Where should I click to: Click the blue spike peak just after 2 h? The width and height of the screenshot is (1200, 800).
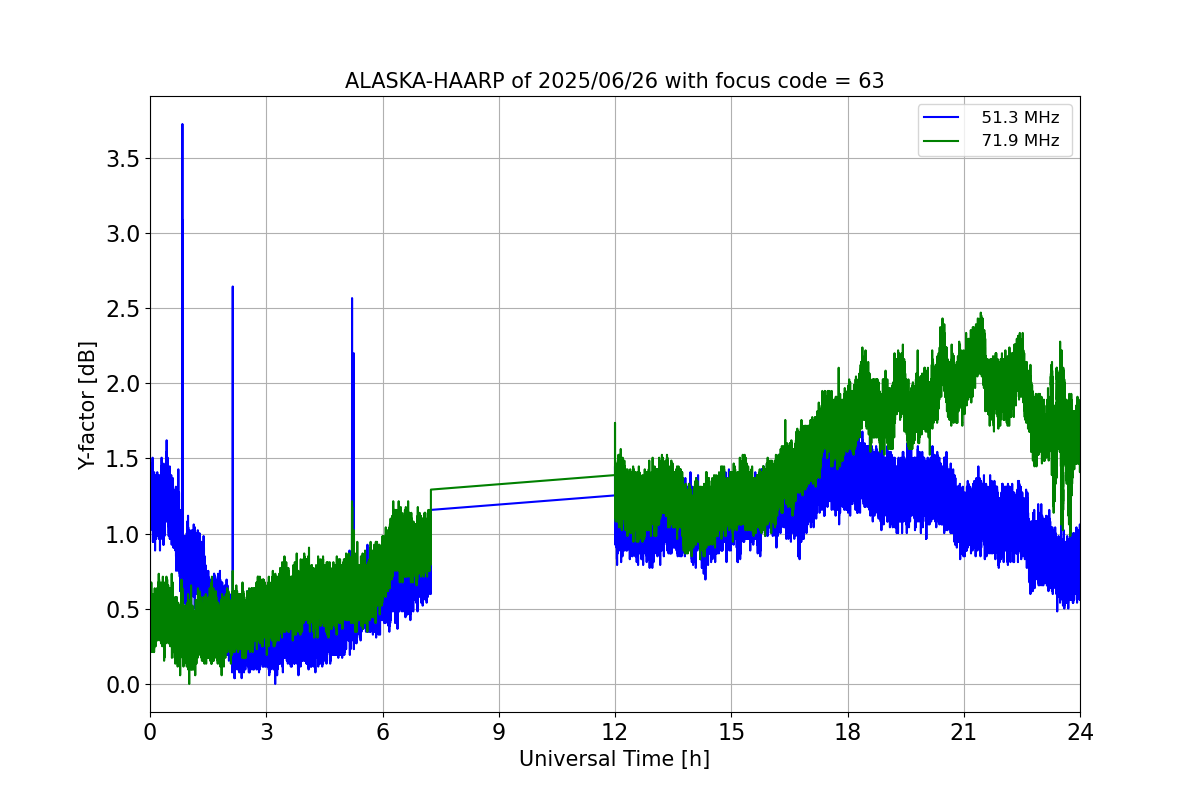232,288
